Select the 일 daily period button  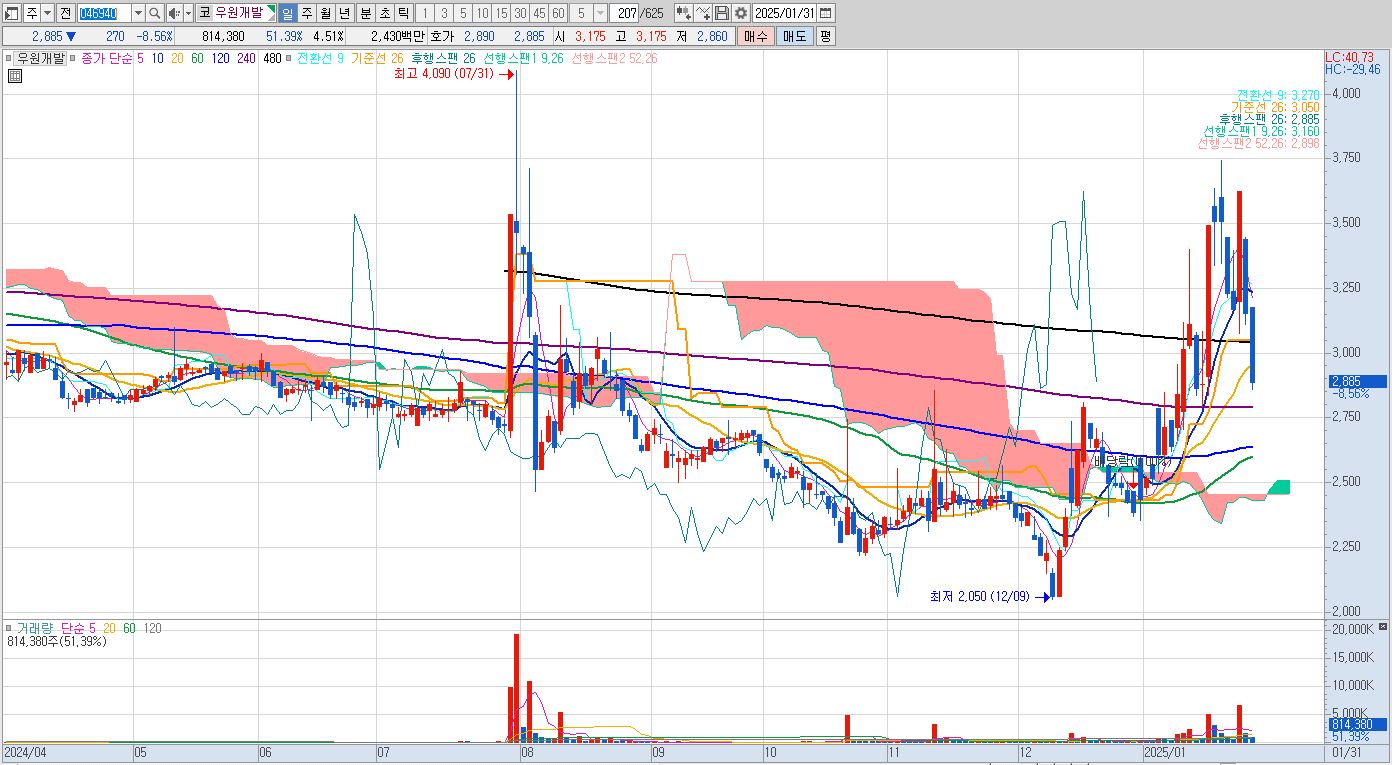pyautogui.click(x=287, y=13)
